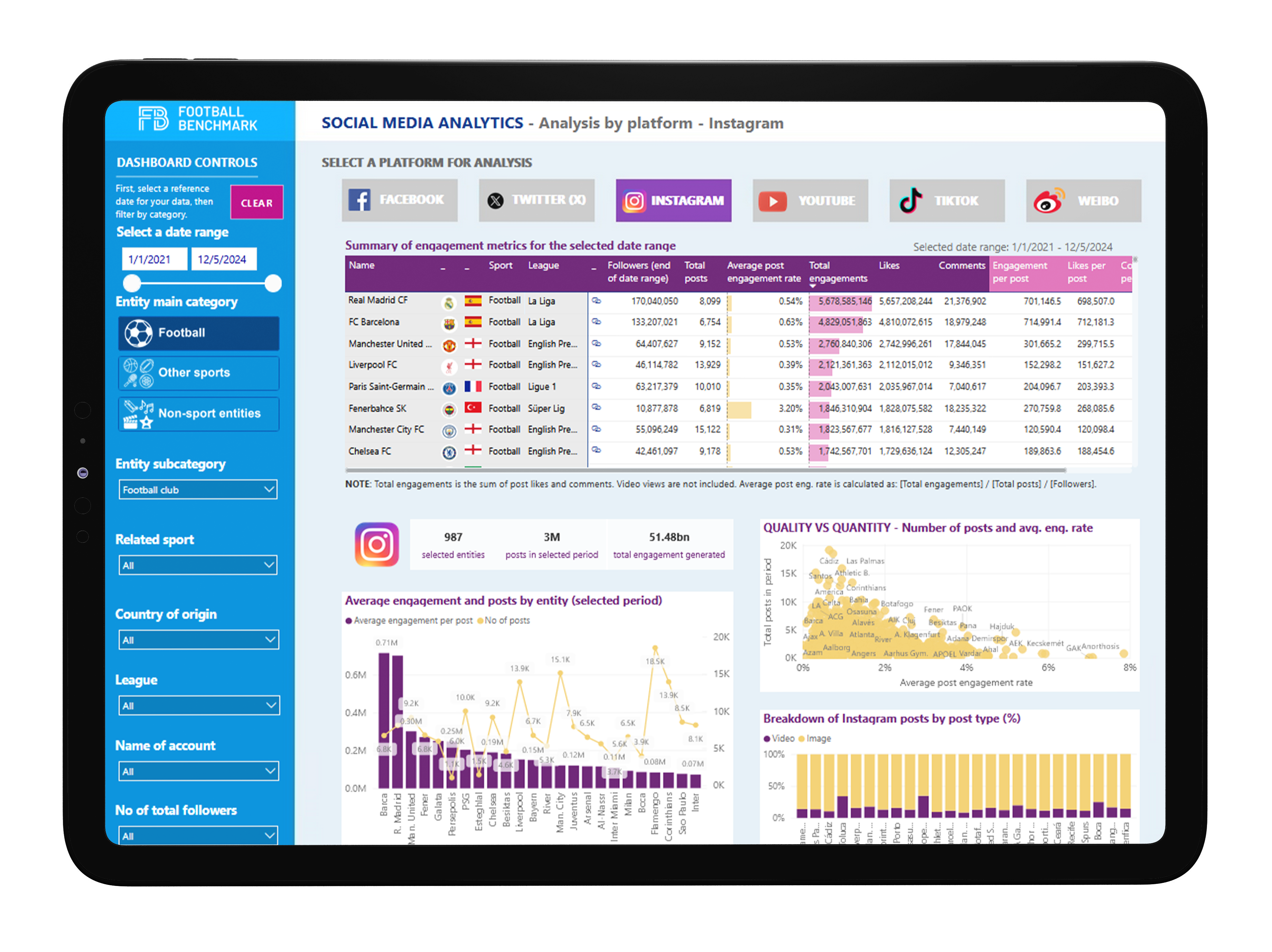Click the right date range slider handle
The width and height of the screenshot is (1272, 952).
click(x=273, y=283)
